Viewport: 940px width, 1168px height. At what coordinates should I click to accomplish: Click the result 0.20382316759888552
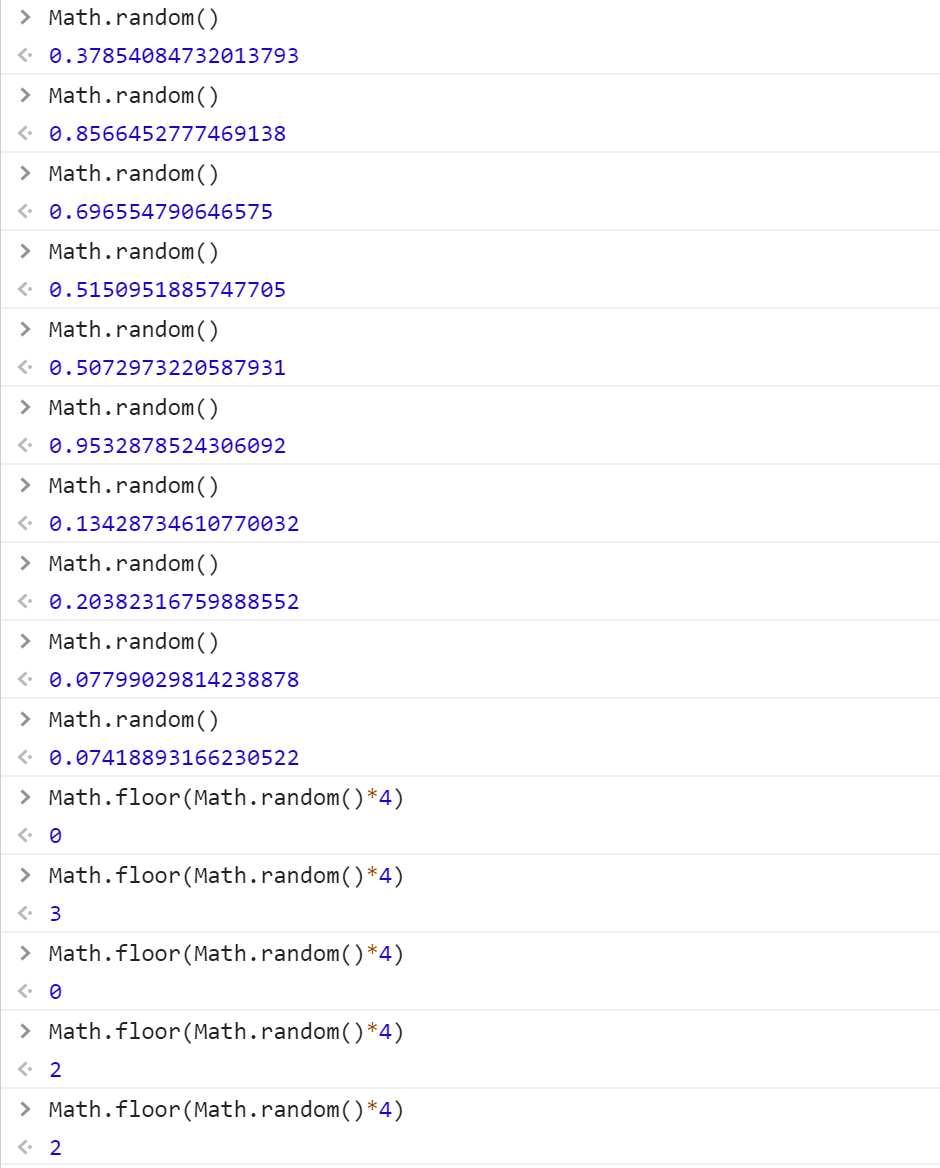[174, 602]
